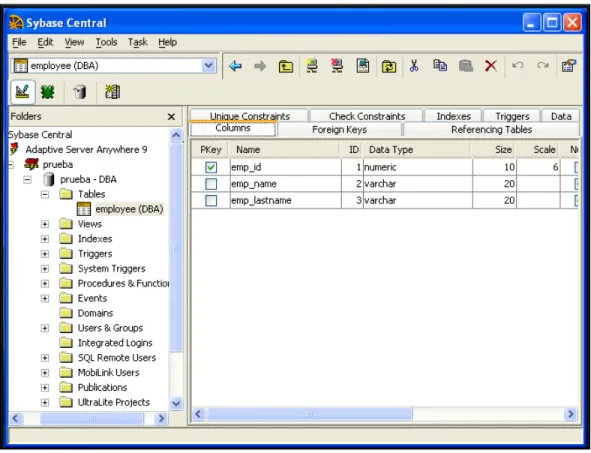Expand the Indexes folder node
Screen dimensions: 591x453
coord(45,239)
